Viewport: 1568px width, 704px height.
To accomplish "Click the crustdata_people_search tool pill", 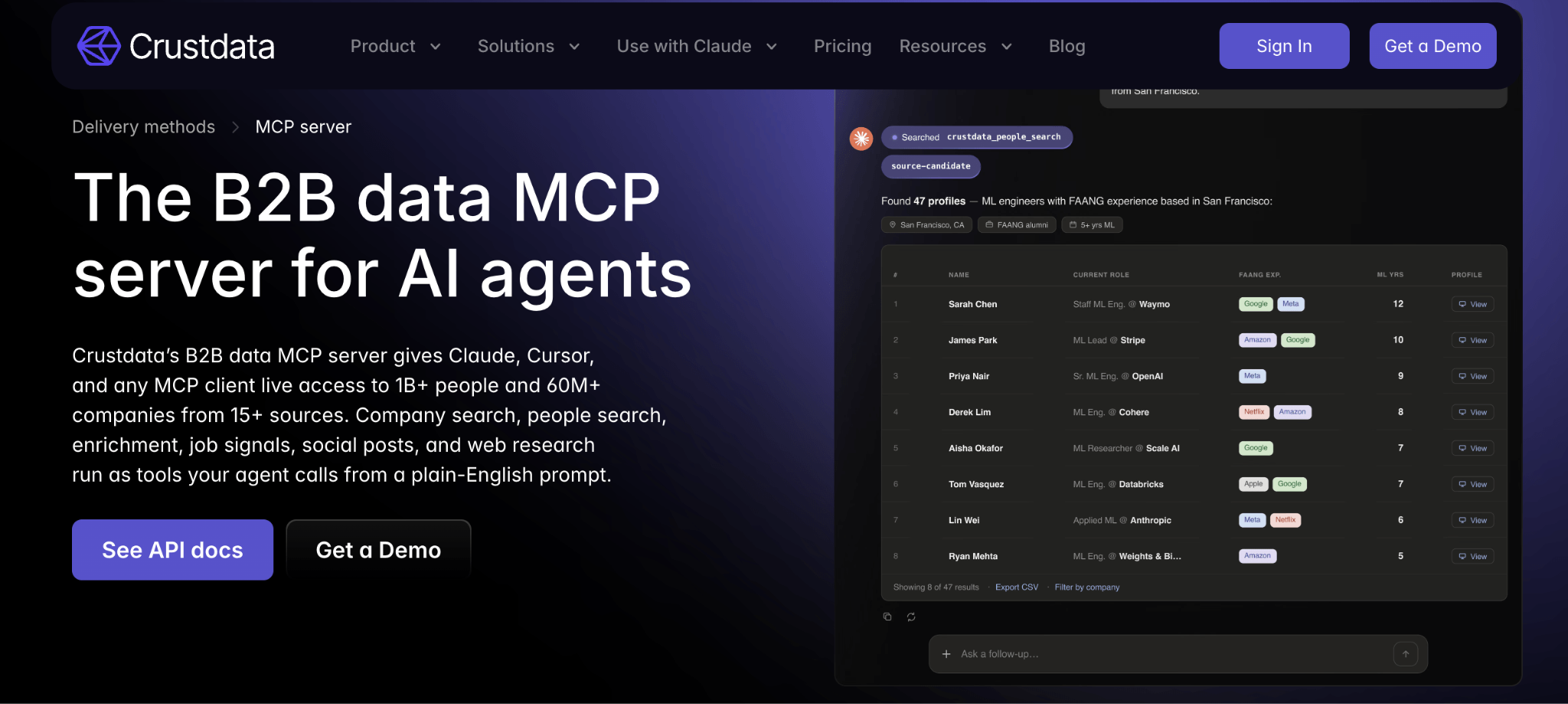I will point(977,137).
